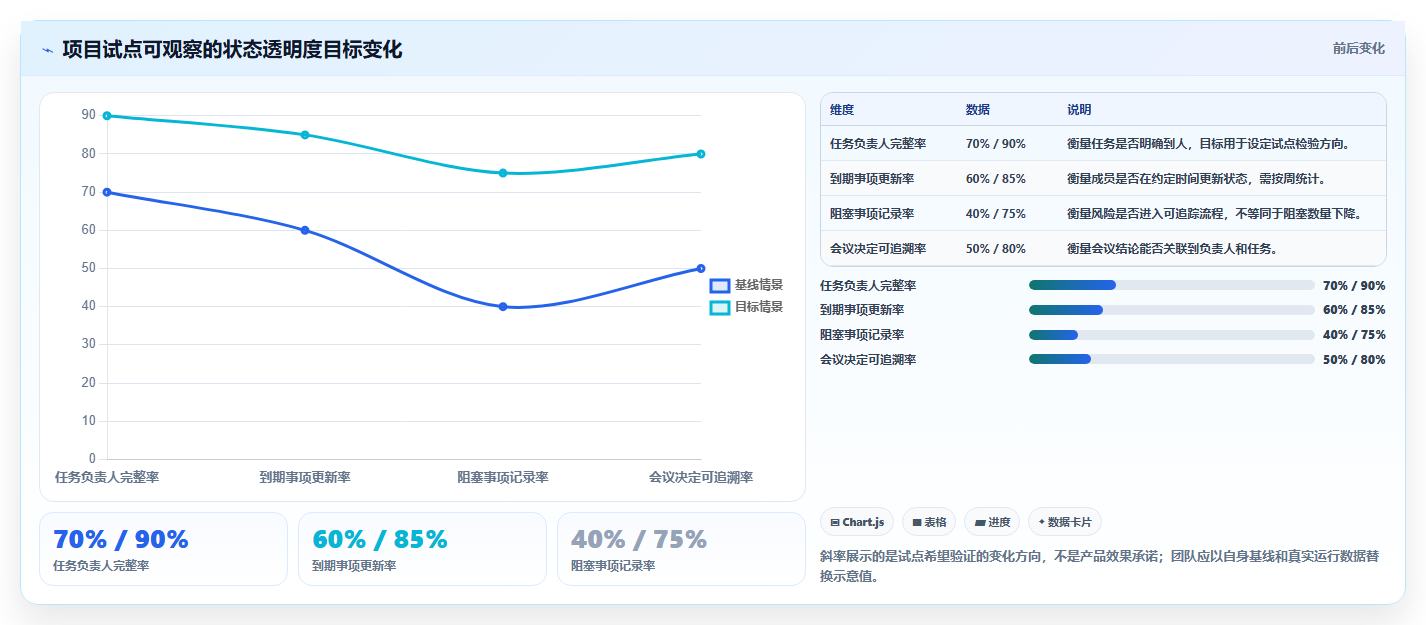Viewport: 1426px width, 625px height.
Task: Click baseline point at 到期事项更新率 (60)
Action: (x=305, y=230)
